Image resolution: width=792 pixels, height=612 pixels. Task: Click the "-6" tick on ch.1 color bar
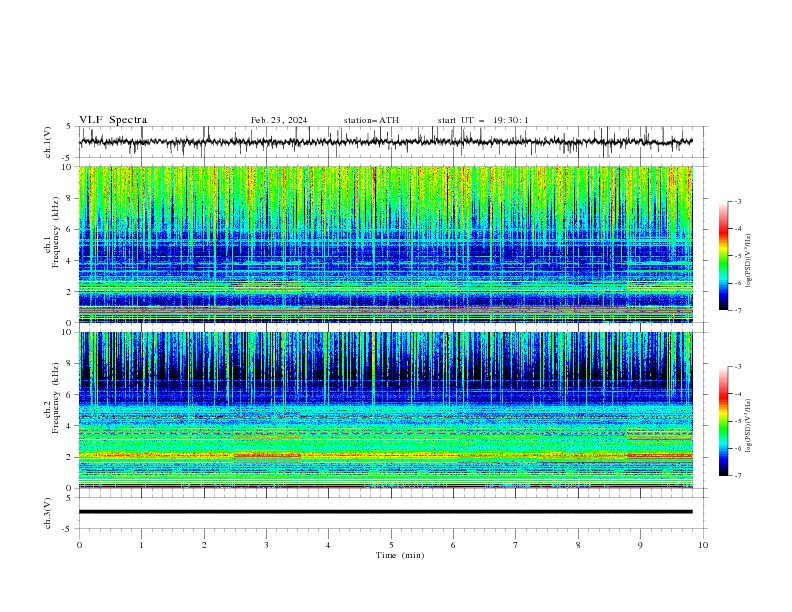738,283
